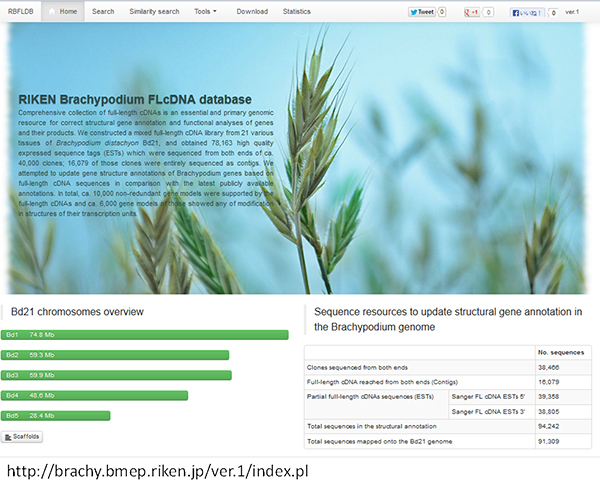The height and width of the screenshot is (494, 600).
Task: Click the RIKEN Brachypodium FLcDNA database heading
Action: 135,99
